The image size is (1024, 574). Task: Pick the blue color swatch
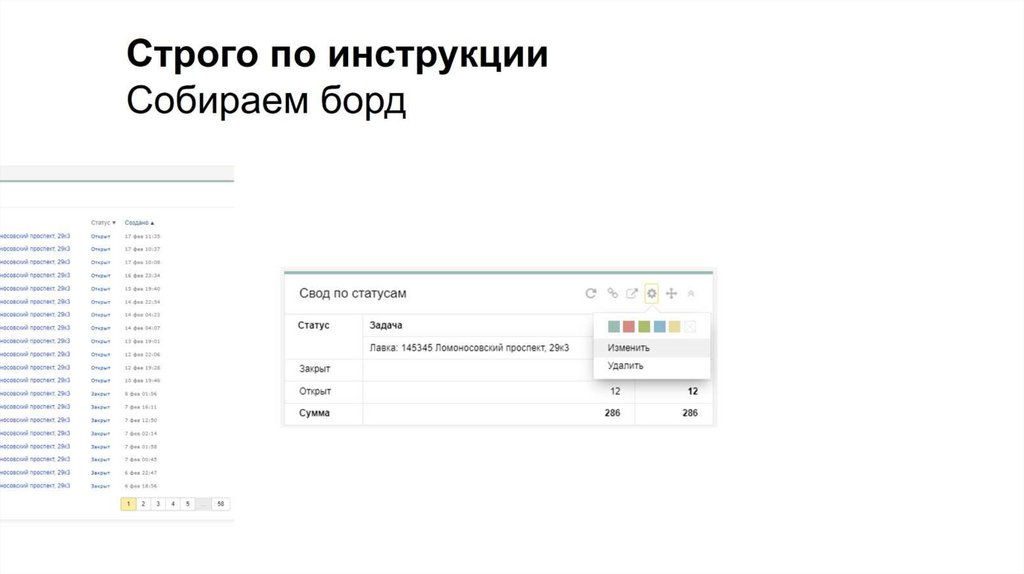(x=660, y=326)
